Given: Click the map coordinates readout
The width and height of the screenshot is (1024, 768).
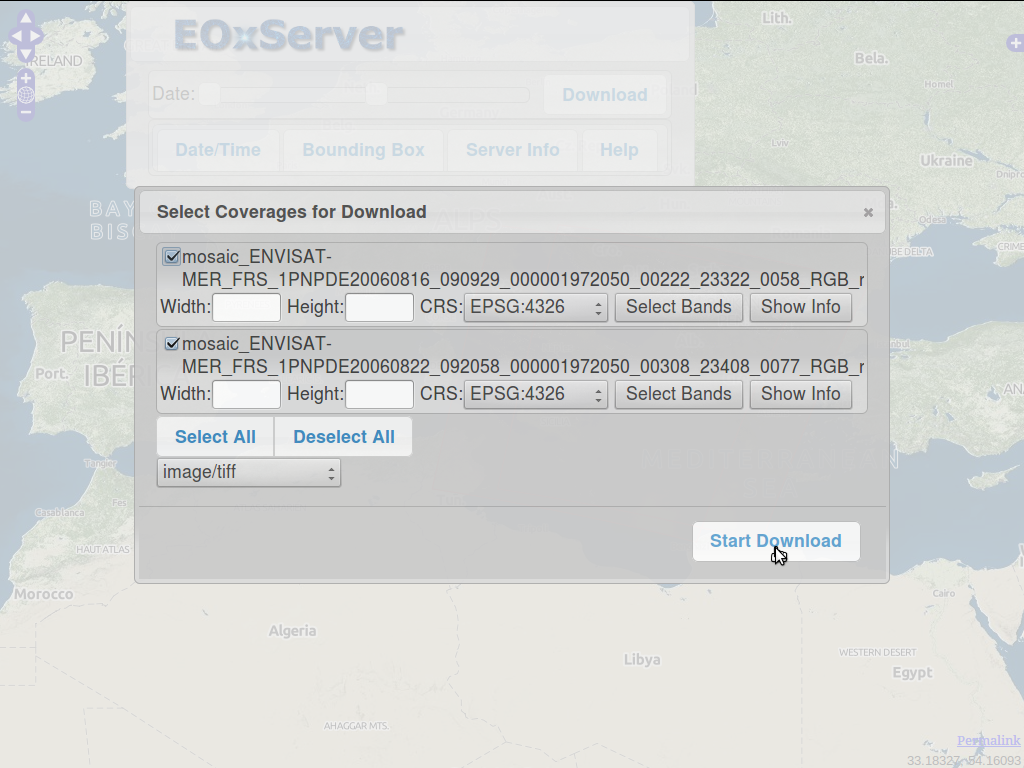Looking at the screenshot, I should (x=964, y=761).
